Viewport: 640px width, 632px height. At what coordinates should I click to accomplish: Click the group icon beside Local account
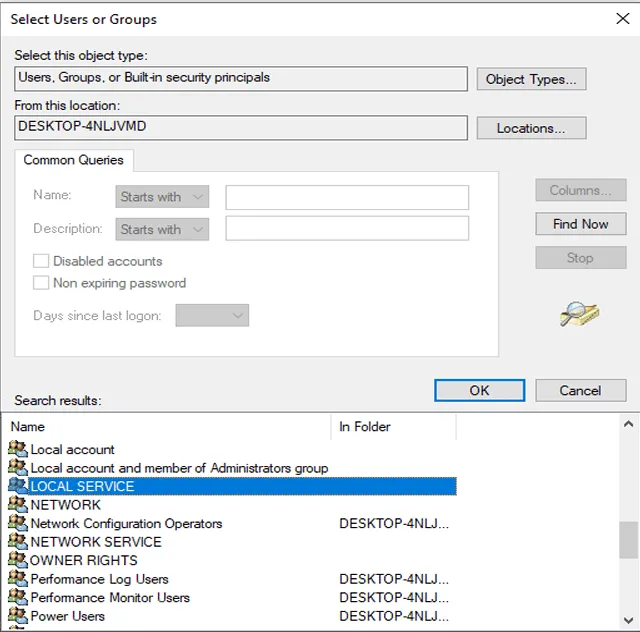tap(18, 449)
